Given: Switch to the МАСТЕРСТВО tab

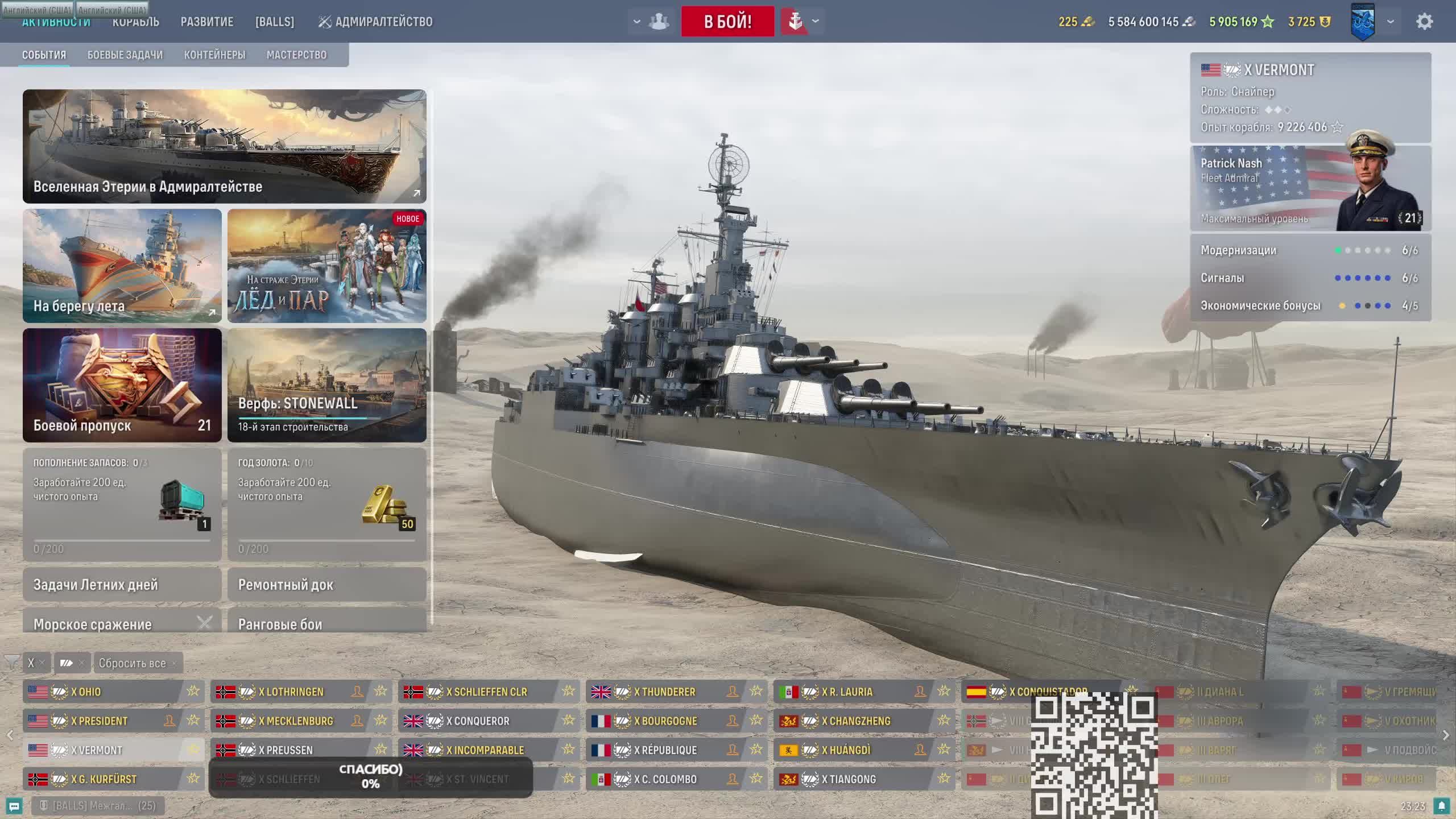Looking at the screenshot, I should click(297, 55).
